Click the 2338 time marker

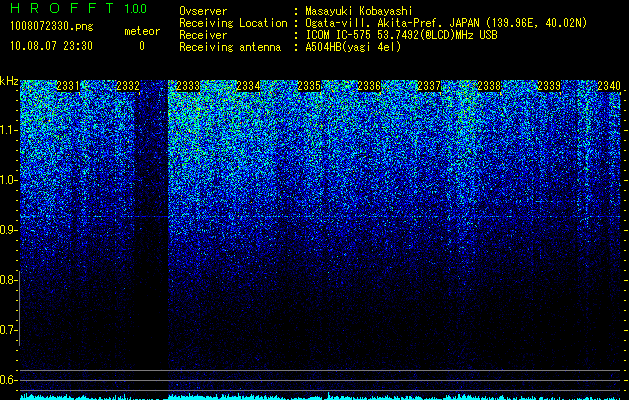[489, 86]
